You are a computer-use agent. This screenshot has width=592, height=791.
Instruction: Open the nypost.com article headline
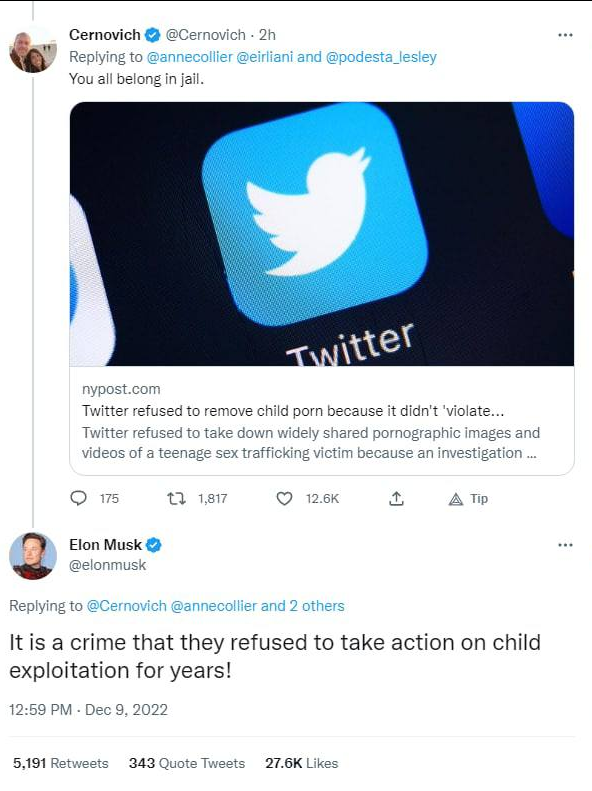pyautogui.click(x=293, y=411)
